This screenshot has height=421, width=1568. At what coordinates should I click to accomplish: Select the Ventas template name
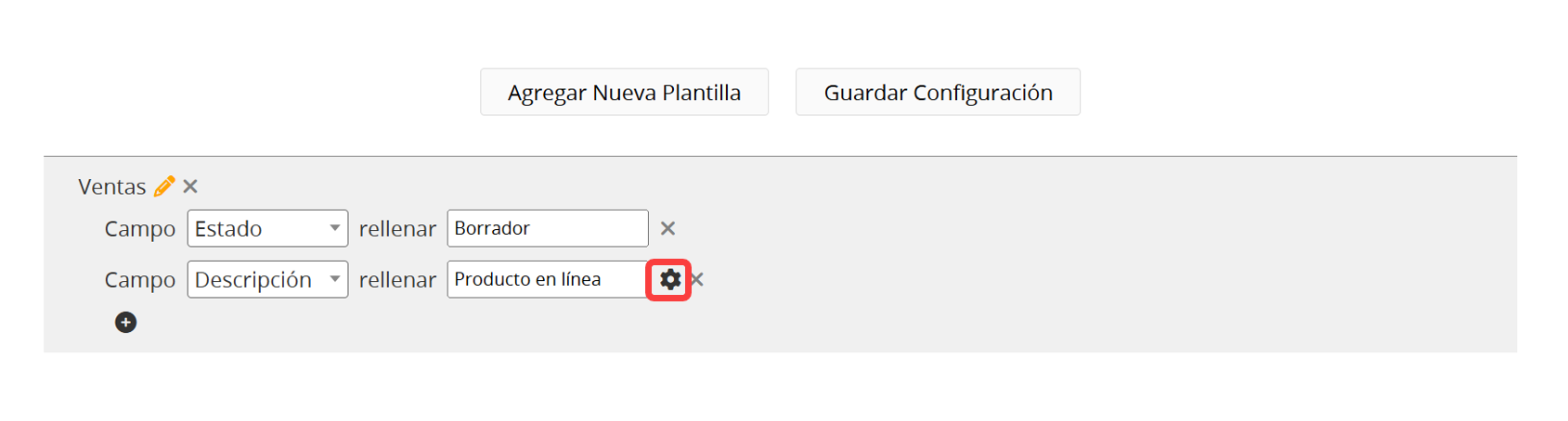pos(112,186)
